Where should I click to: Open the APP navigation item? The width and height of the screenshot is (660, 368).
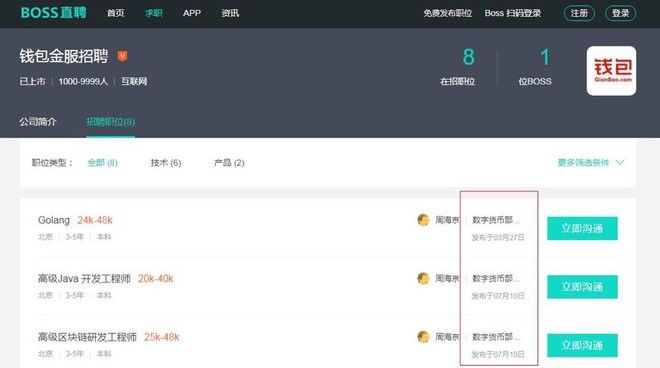pyautogui.click(x=192, y=13)
